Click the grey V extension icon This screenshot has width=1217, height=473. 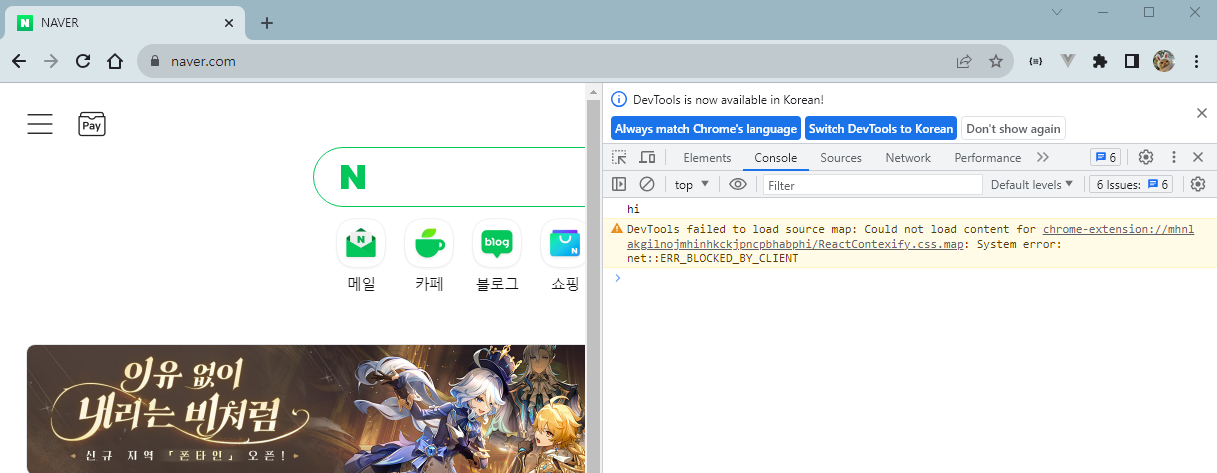point(1068,61)
